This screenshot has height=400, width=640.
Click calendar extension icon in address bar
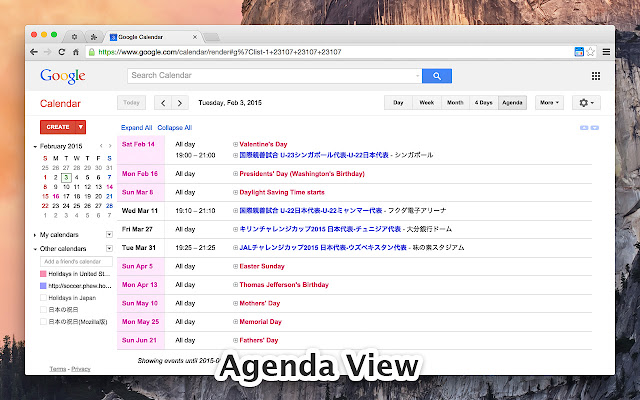tap(579, 52)
